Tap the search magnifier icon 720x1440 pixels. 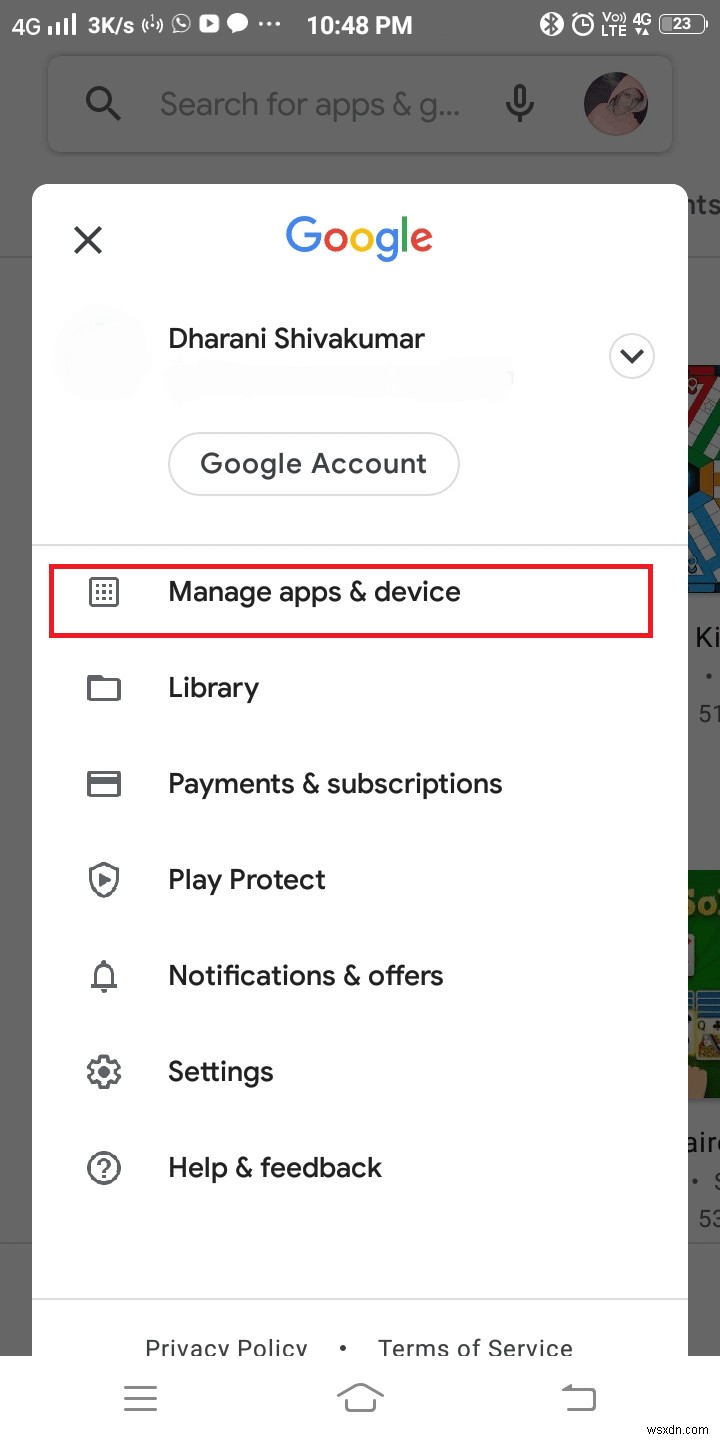(x=103, y=103)
